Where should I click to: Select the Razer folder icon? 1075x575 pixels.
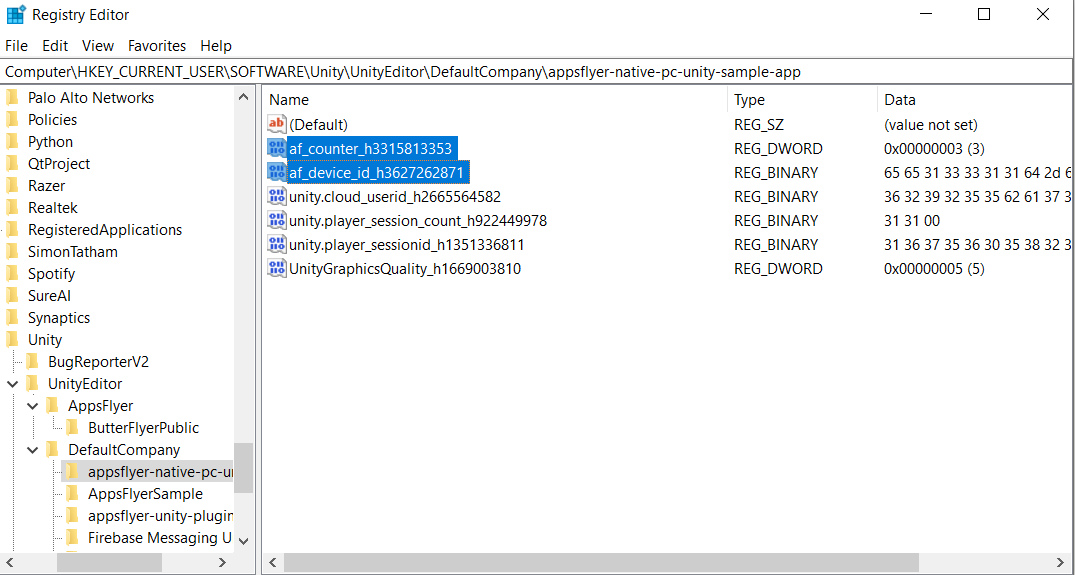tap(12, 186)
